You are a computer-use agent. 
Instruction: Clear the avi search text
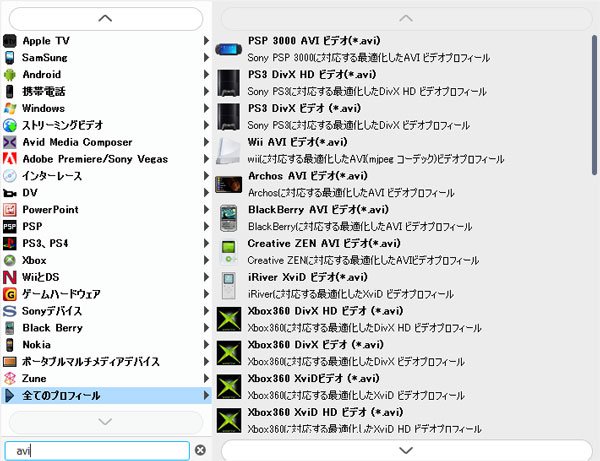click(200, 450)
